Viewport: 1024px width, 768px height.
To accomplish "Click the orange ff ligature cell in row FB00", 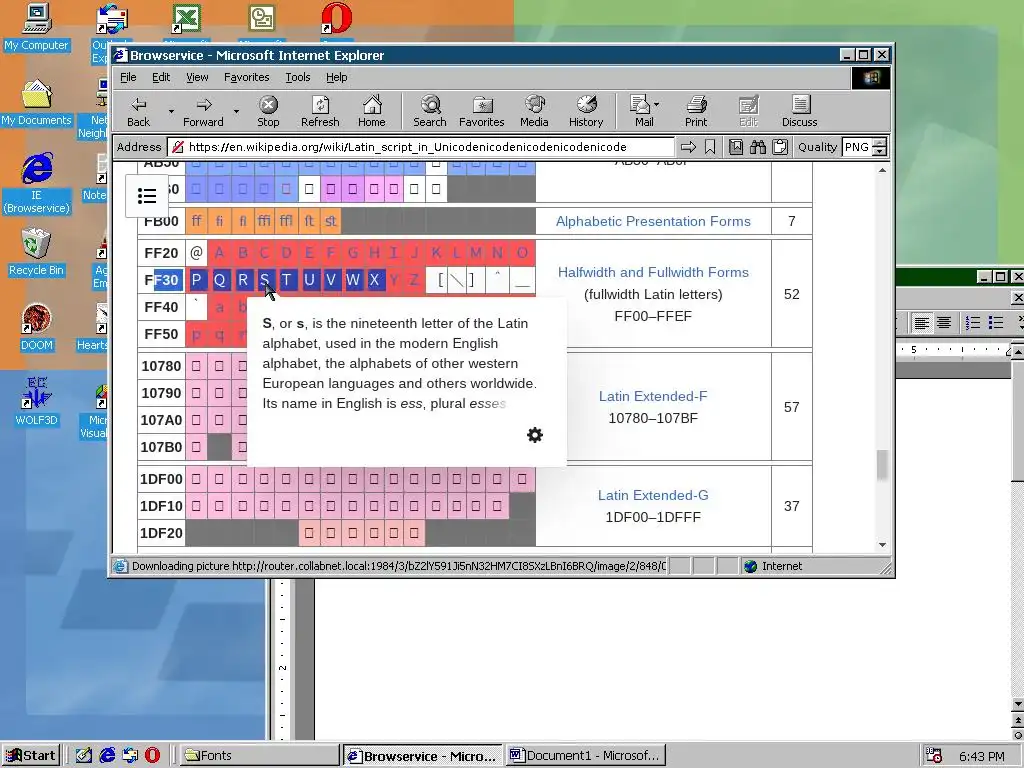I will coord(196,221).
